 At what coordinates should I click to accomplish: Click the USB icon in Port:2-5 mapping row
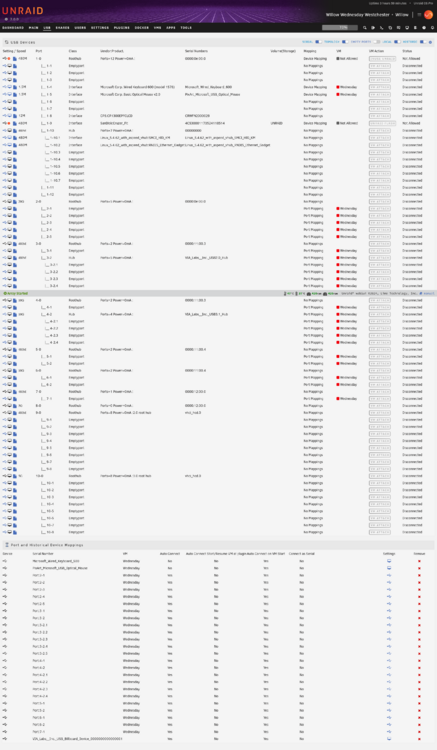[x=5, y=604]
